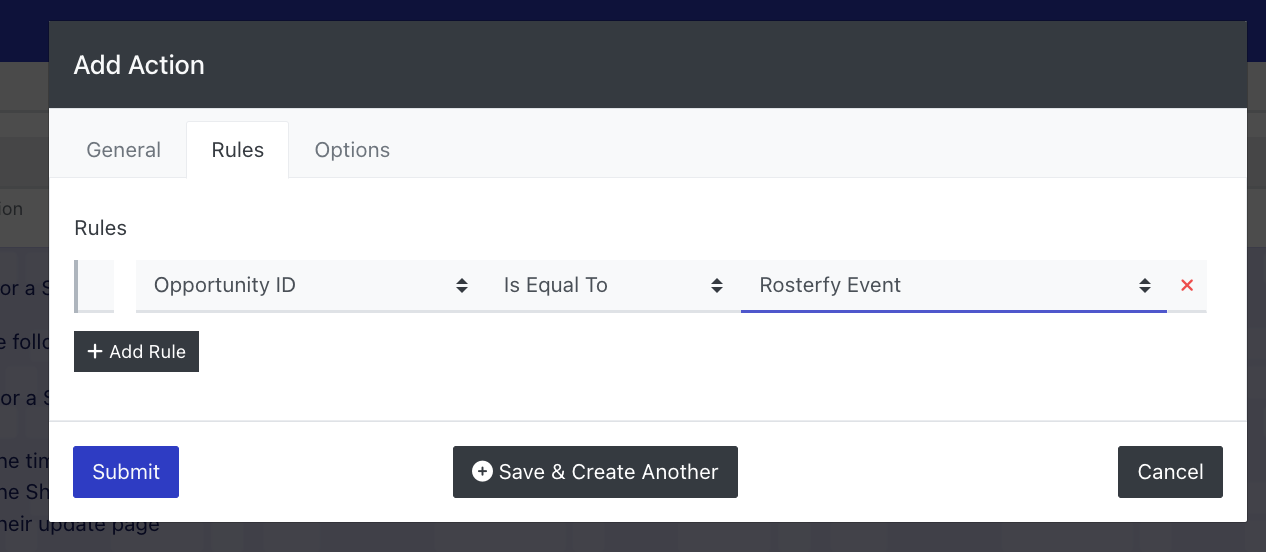Click the up-down arrows on the Rosterfy Event selector

click(x=1145, y=285)
